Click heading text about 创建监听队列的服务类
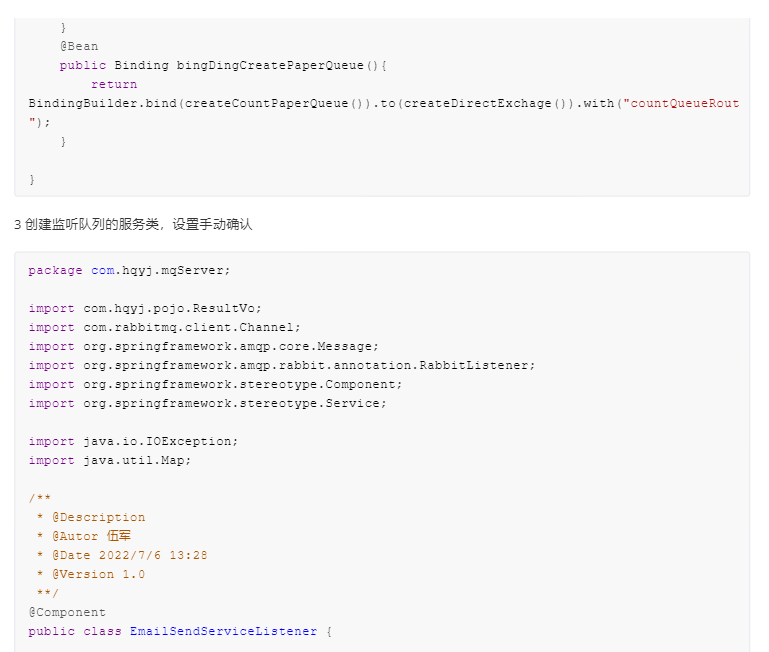The height and width of the screenshot is (652, 769). [x=133, y=225]
